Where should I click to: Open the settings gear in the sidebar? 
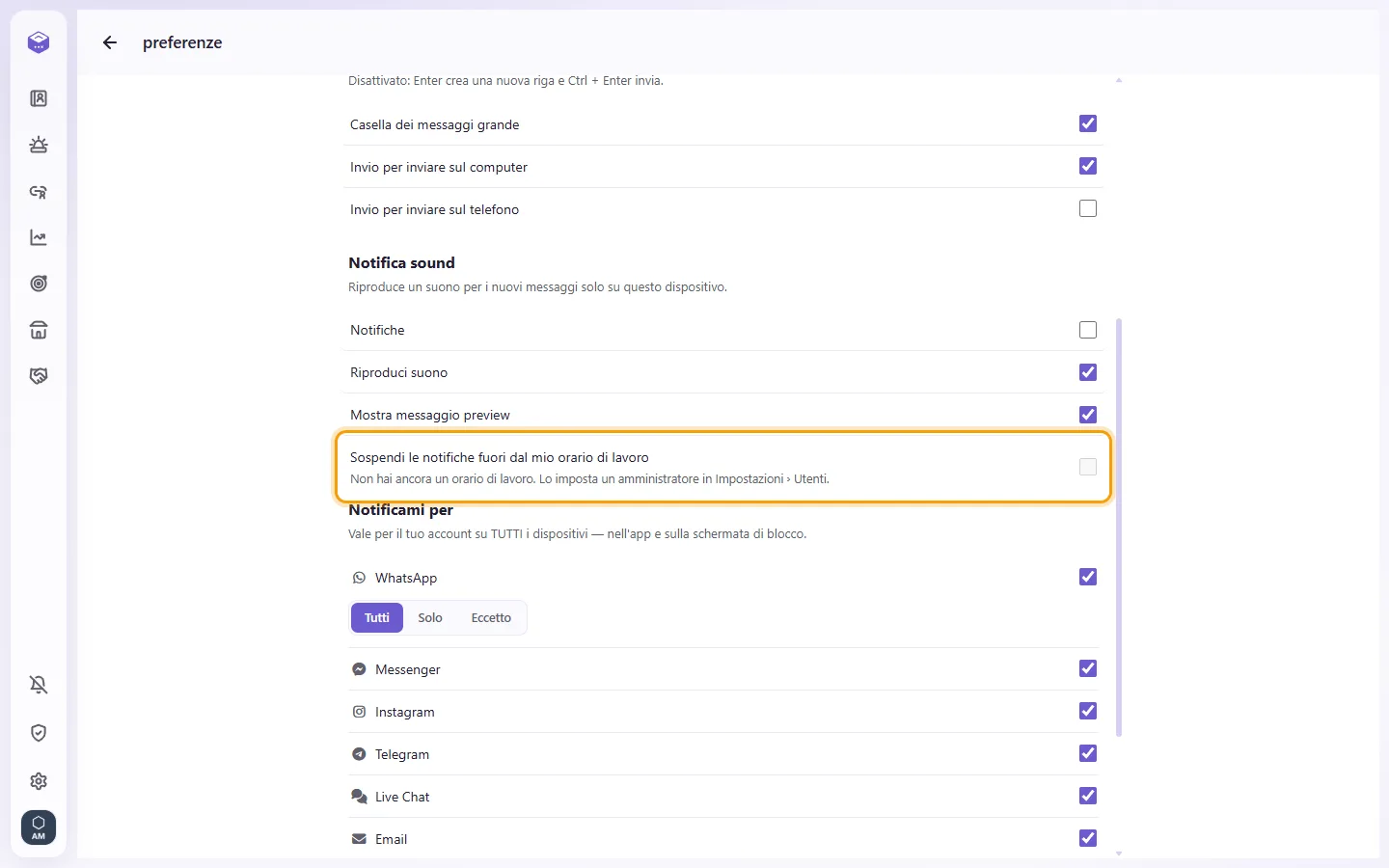click(39, 781)
